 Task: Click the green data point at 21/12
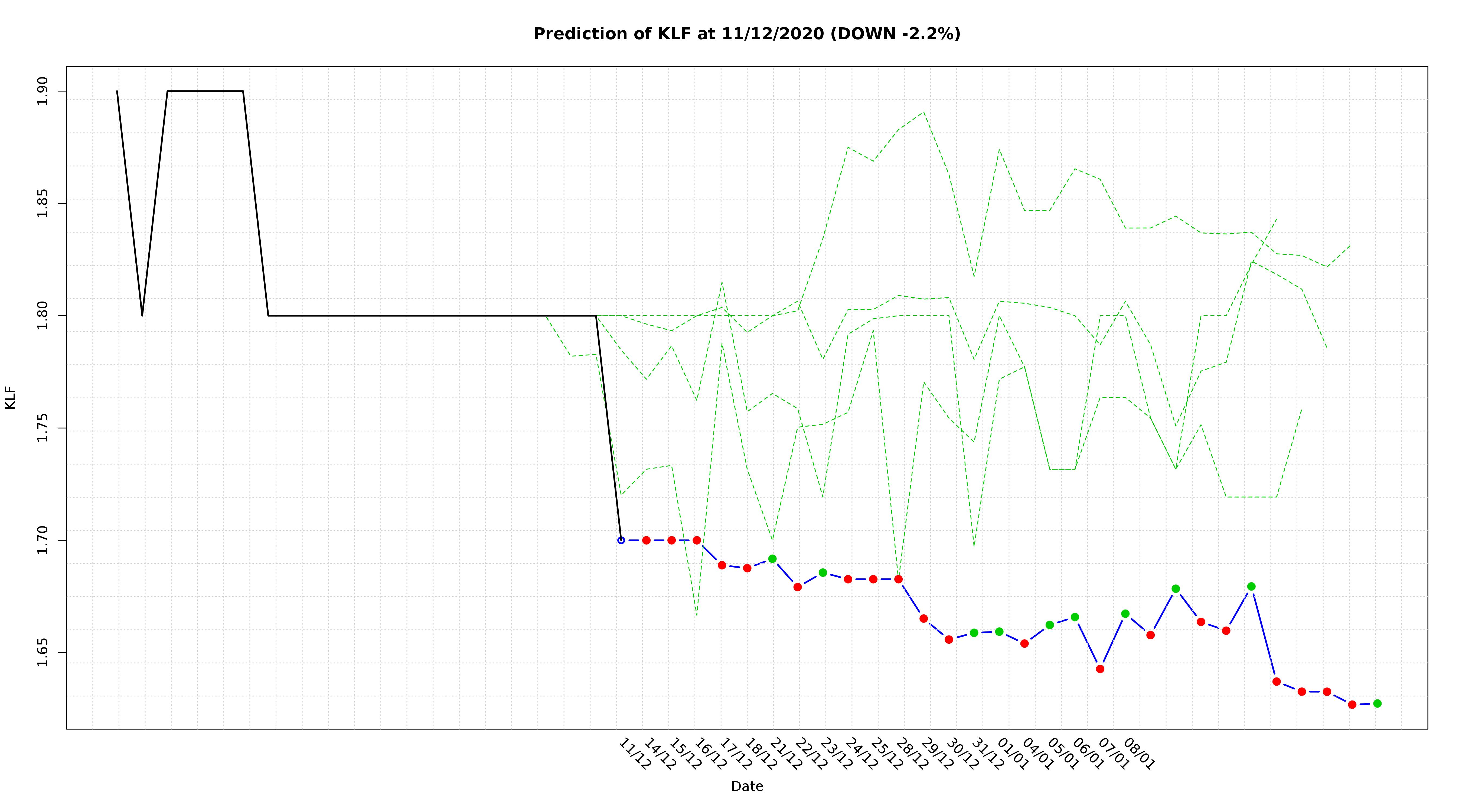pyautogui.click(x=772, y=559)
